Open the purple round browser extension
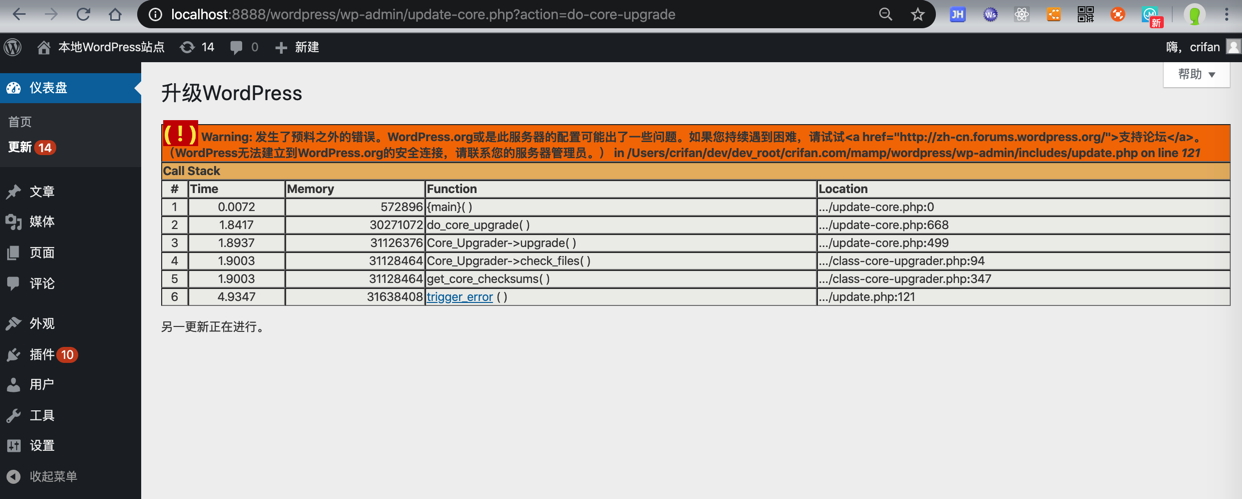 point(990,15)
